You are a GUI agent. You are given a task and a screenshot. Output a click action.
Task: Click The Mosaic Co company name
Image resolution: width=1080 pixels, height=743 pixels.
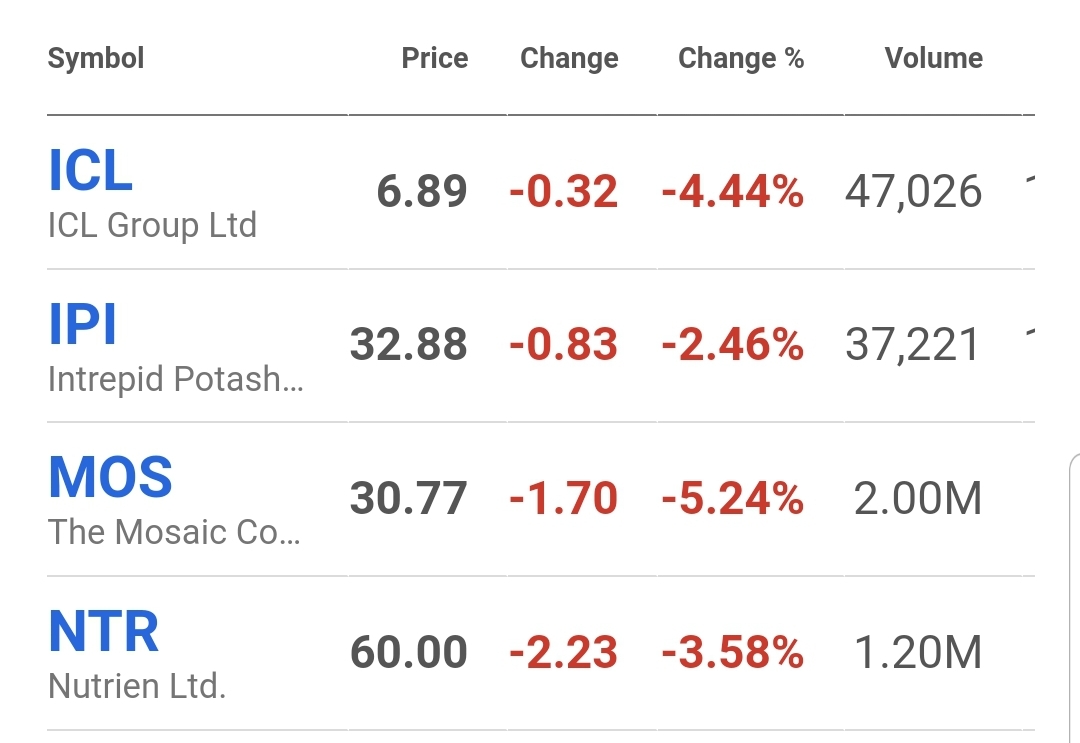tap(174, 532)
